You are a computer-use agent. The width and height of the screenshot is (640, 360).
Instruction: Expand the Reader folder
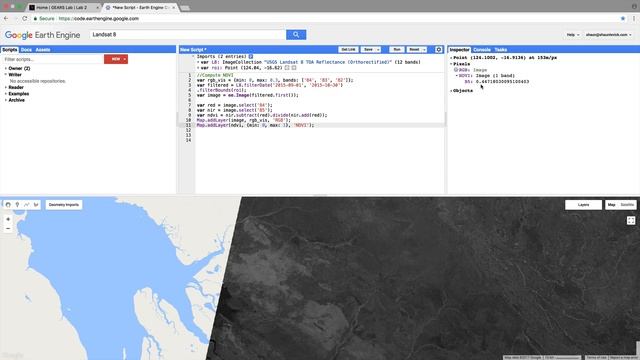(x=6, y=87)
